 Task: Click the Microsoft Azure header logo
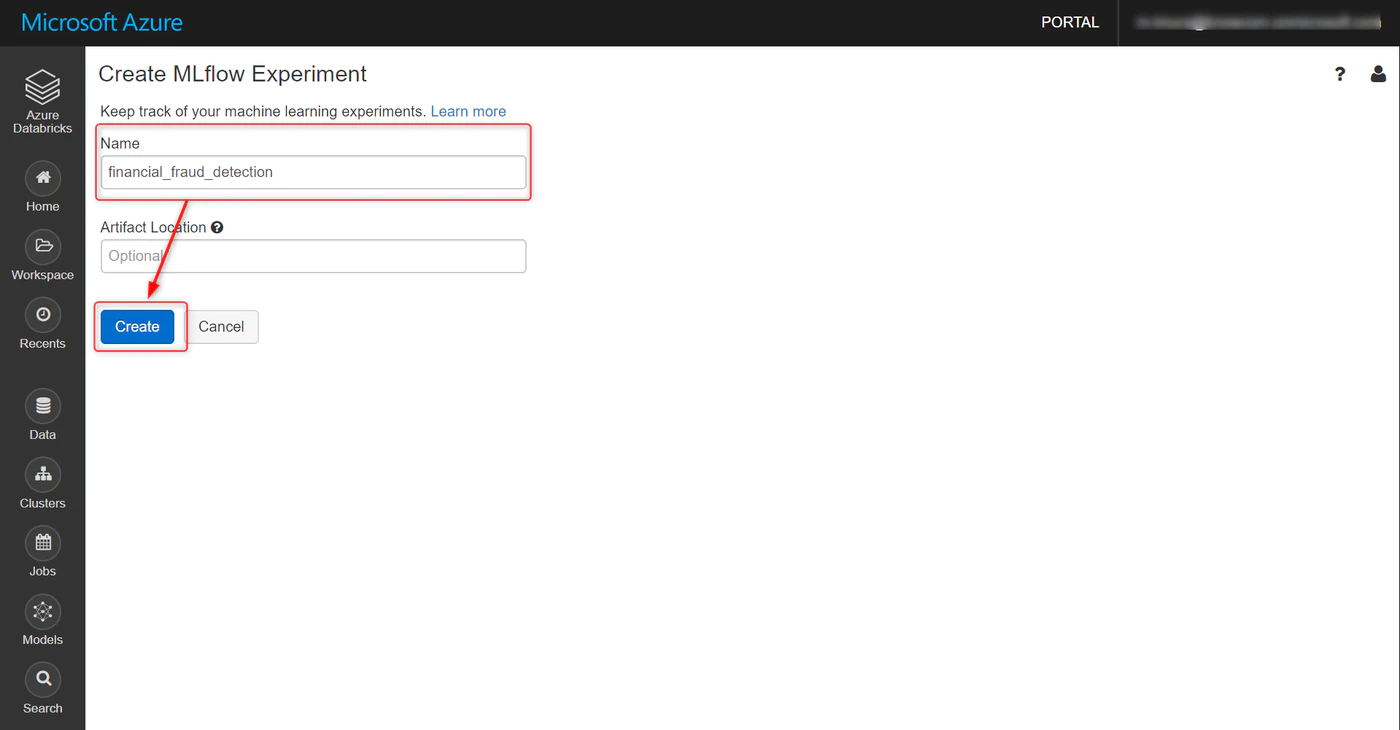pyautogui.click(x=102, y=22)
